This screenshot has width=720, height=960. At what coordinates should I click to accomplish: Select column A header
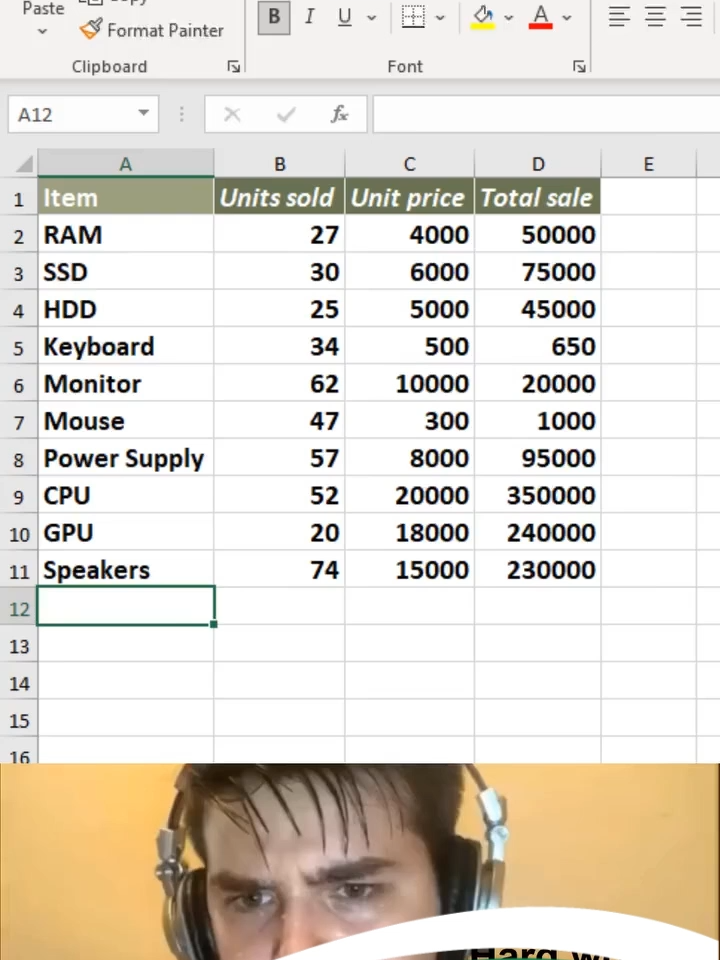(126, 164)
